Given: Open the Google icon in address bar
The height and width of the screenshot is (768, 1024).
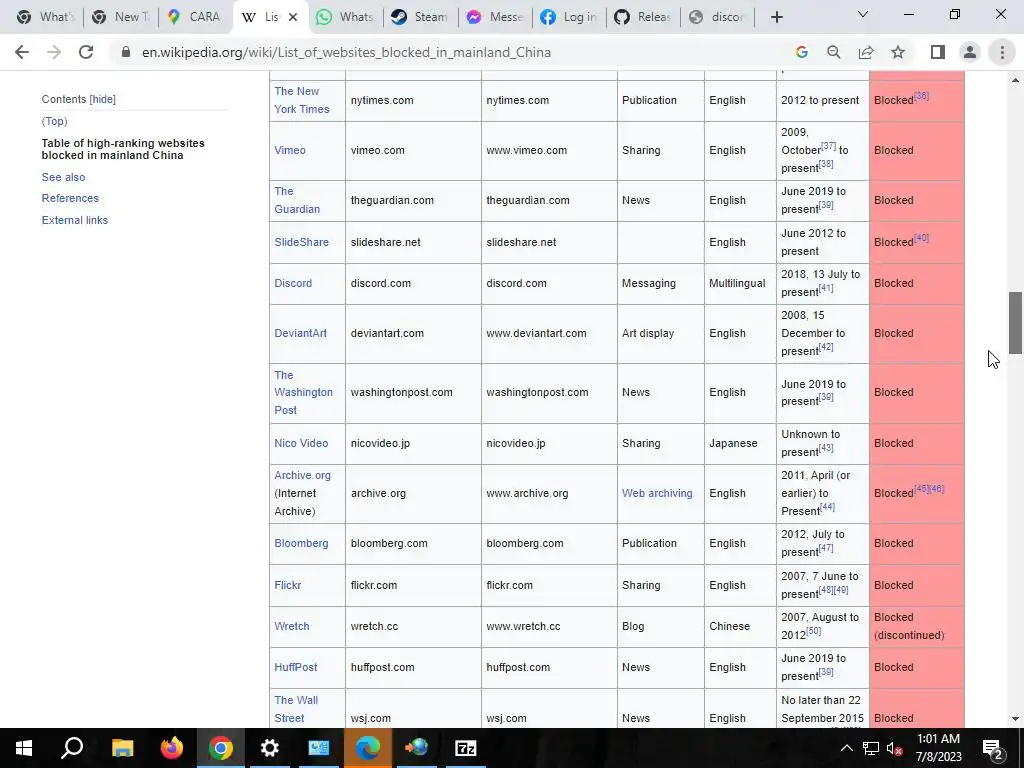Looking at the screenshot, I should click(x=801, y=52).
